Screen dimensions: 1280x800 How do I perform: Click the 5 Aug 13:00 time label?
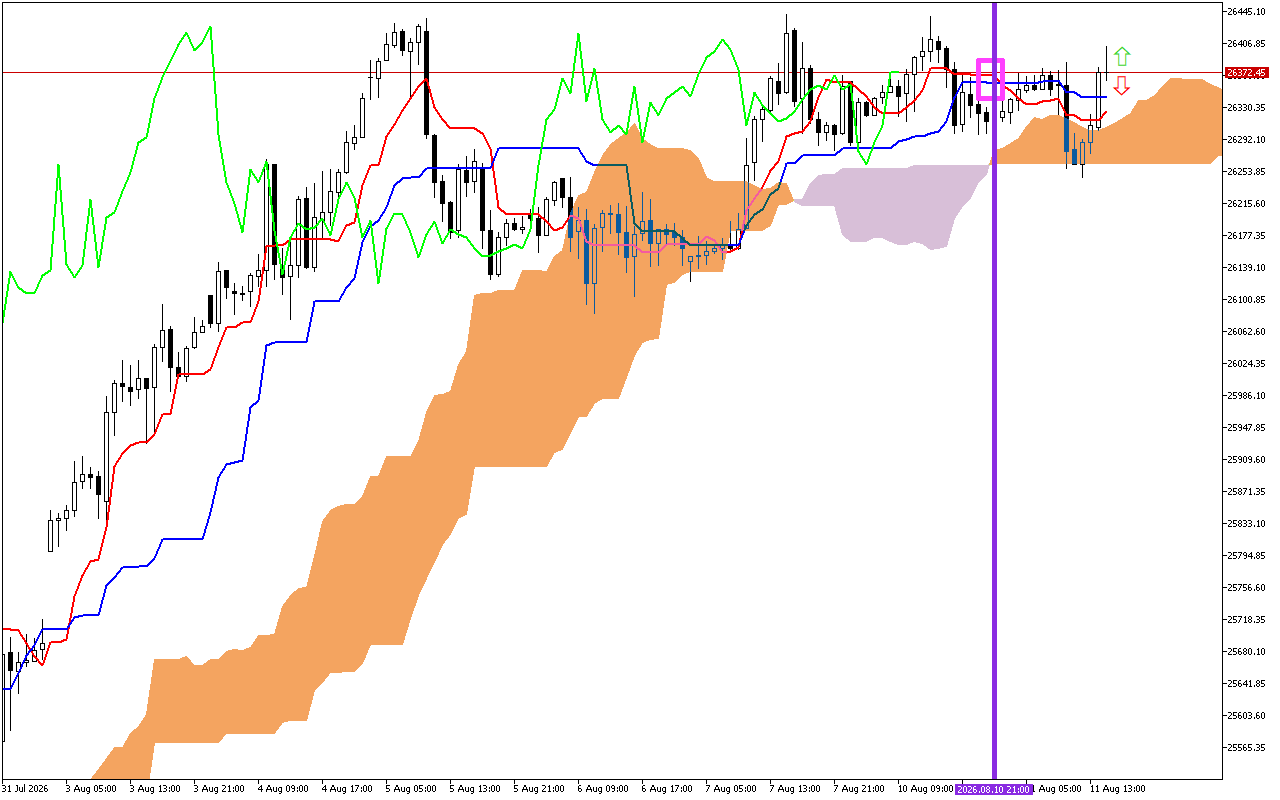tap(475, 789)
